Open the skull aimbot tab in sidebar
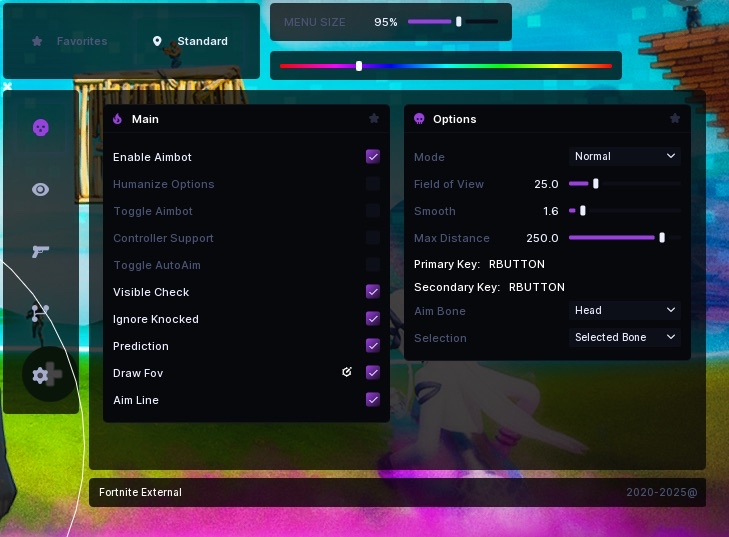 pos(40,128)
